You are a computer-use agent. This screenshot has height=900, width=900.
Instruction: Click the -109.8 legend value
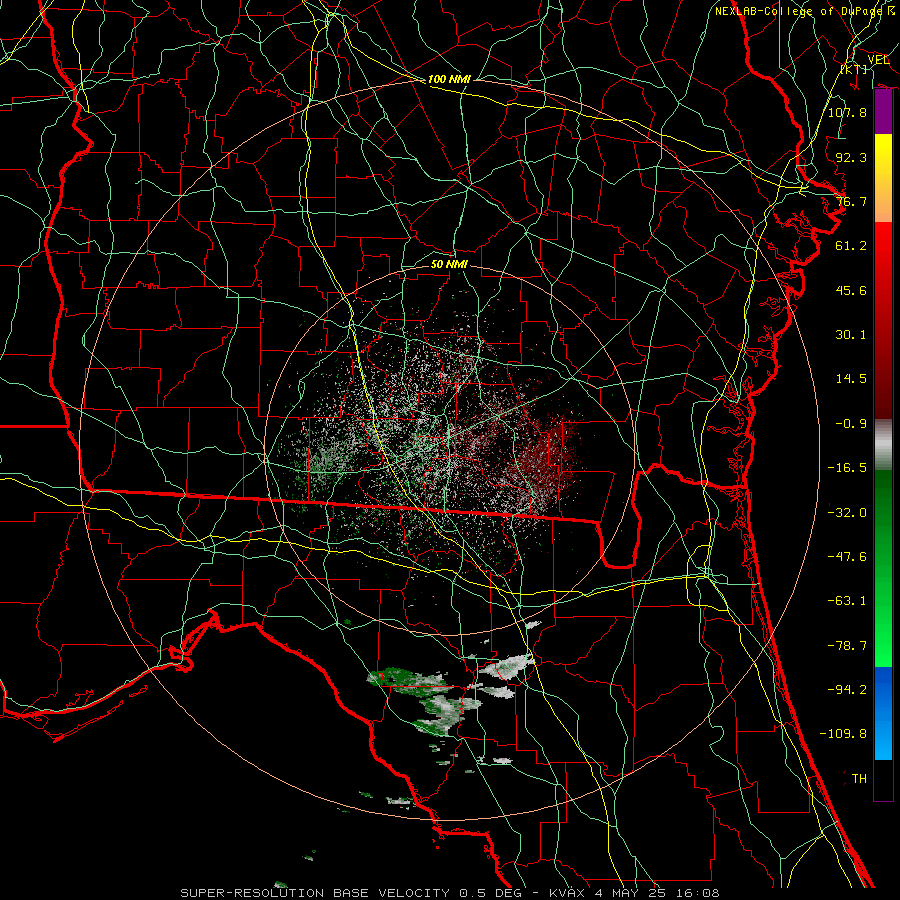tap(843, 734)
